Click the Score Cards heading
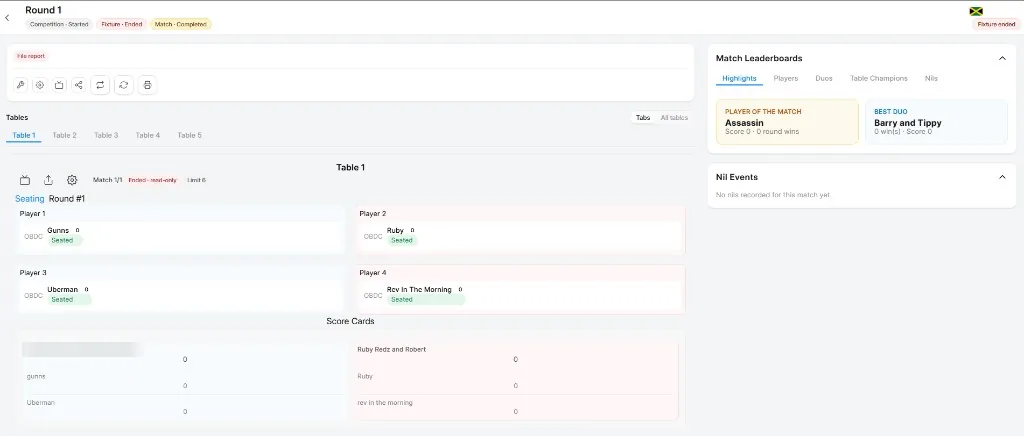Screen dimensions: 1024x436 coord(350,321)
